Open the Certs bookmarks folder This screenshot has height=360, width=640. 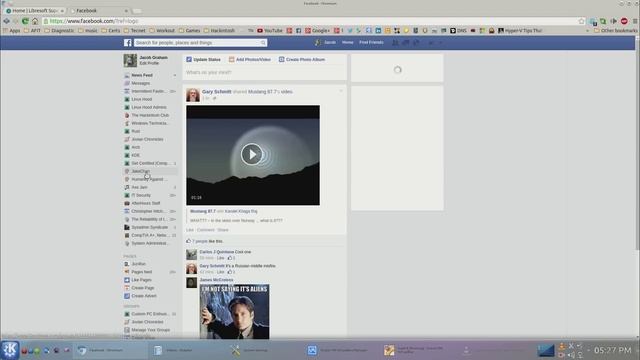pyautogui.click(x=111, y=31)
